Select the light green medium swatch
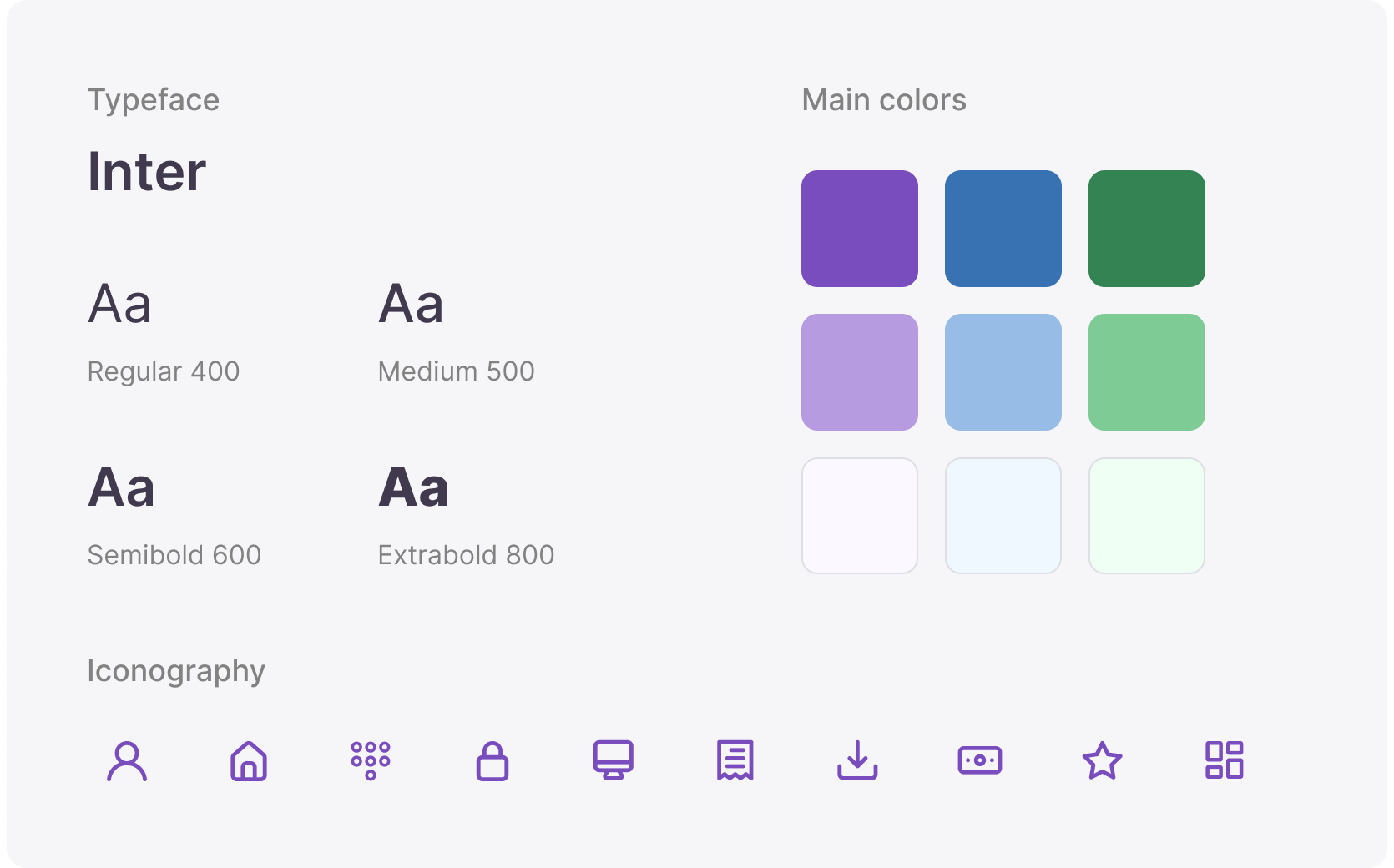The image size is (1394, 868). pos(1147,372)
